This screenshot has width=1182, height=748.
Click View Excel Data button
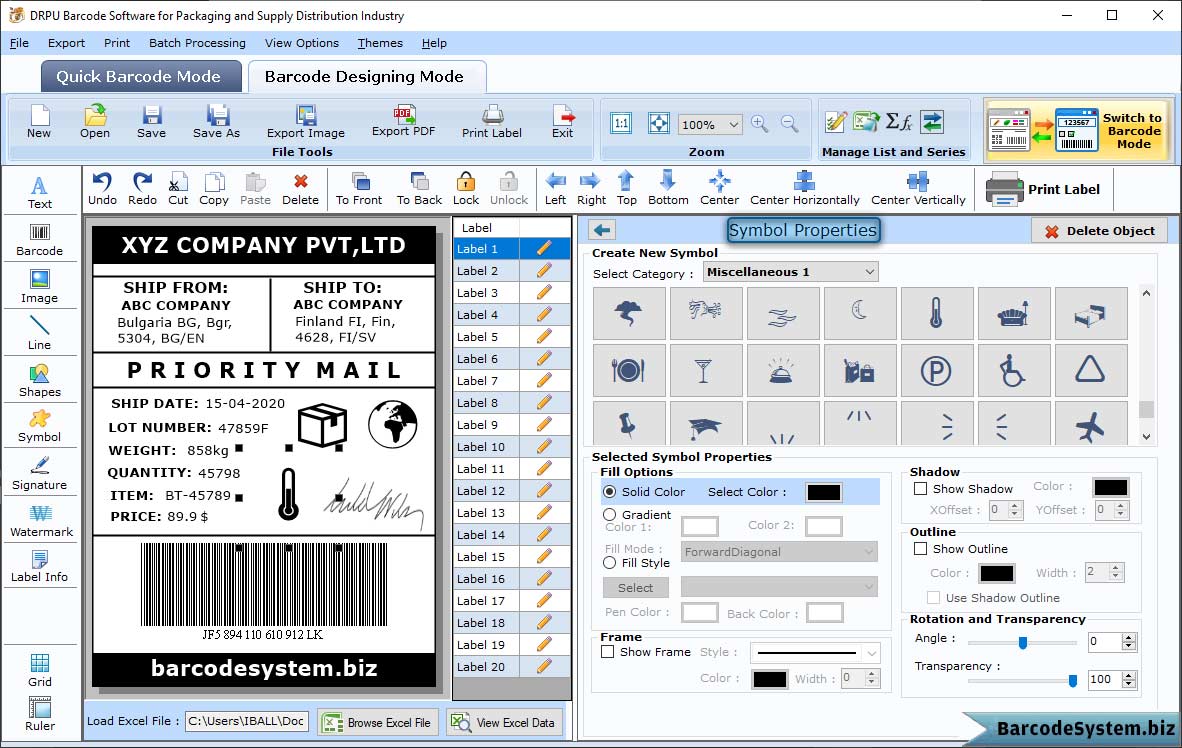(503, 722)
